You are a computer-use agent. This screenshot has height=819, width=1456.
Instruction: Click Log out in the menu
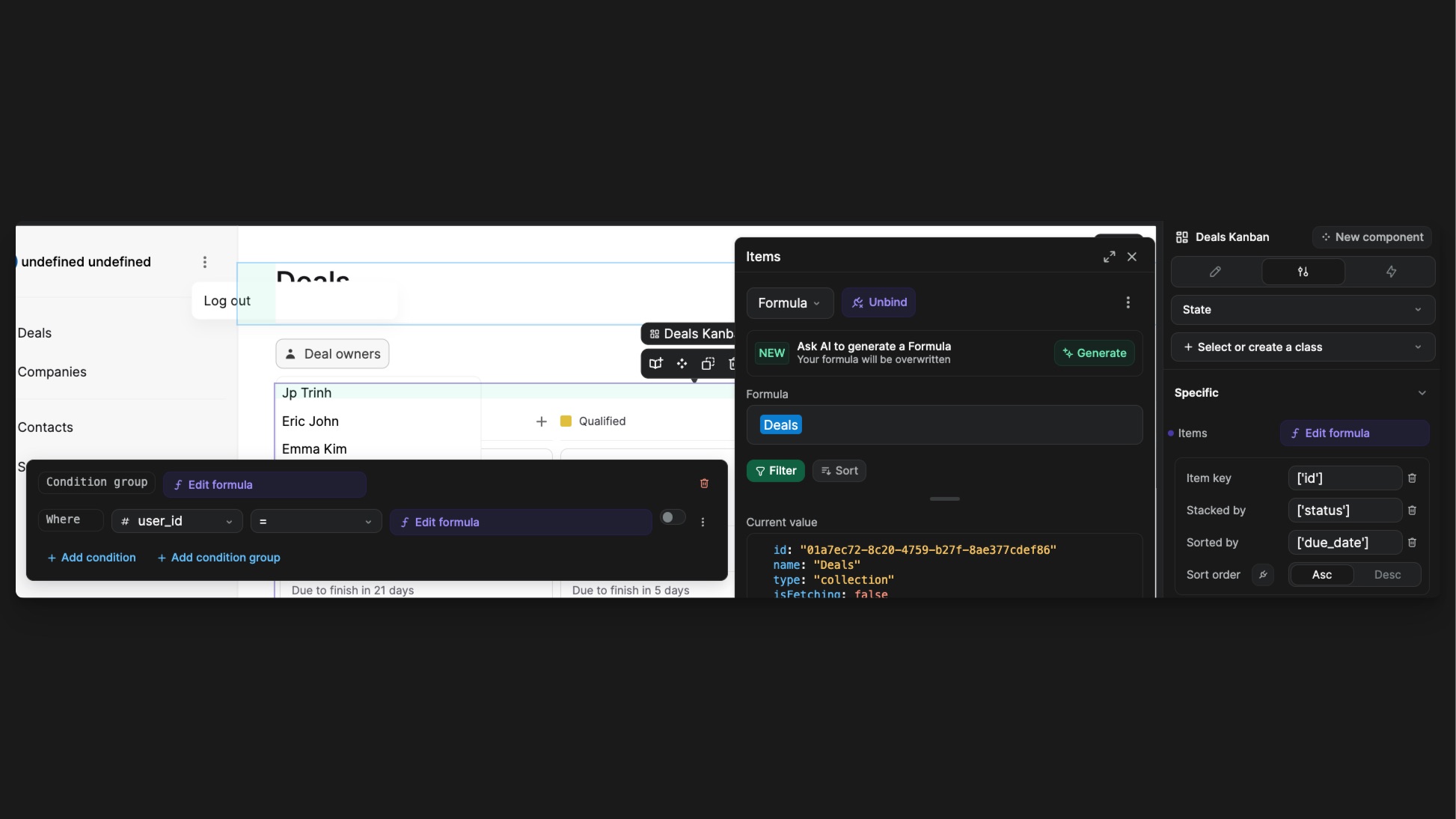[x=227, y=300]
